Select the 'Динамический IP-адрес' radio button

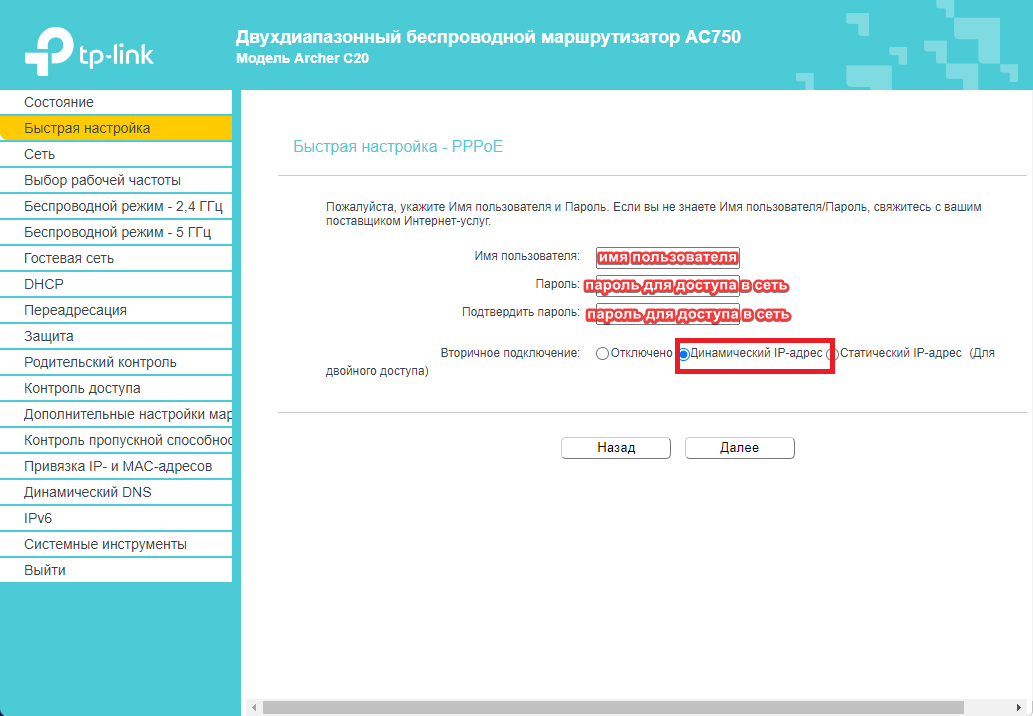coord(685,354)
